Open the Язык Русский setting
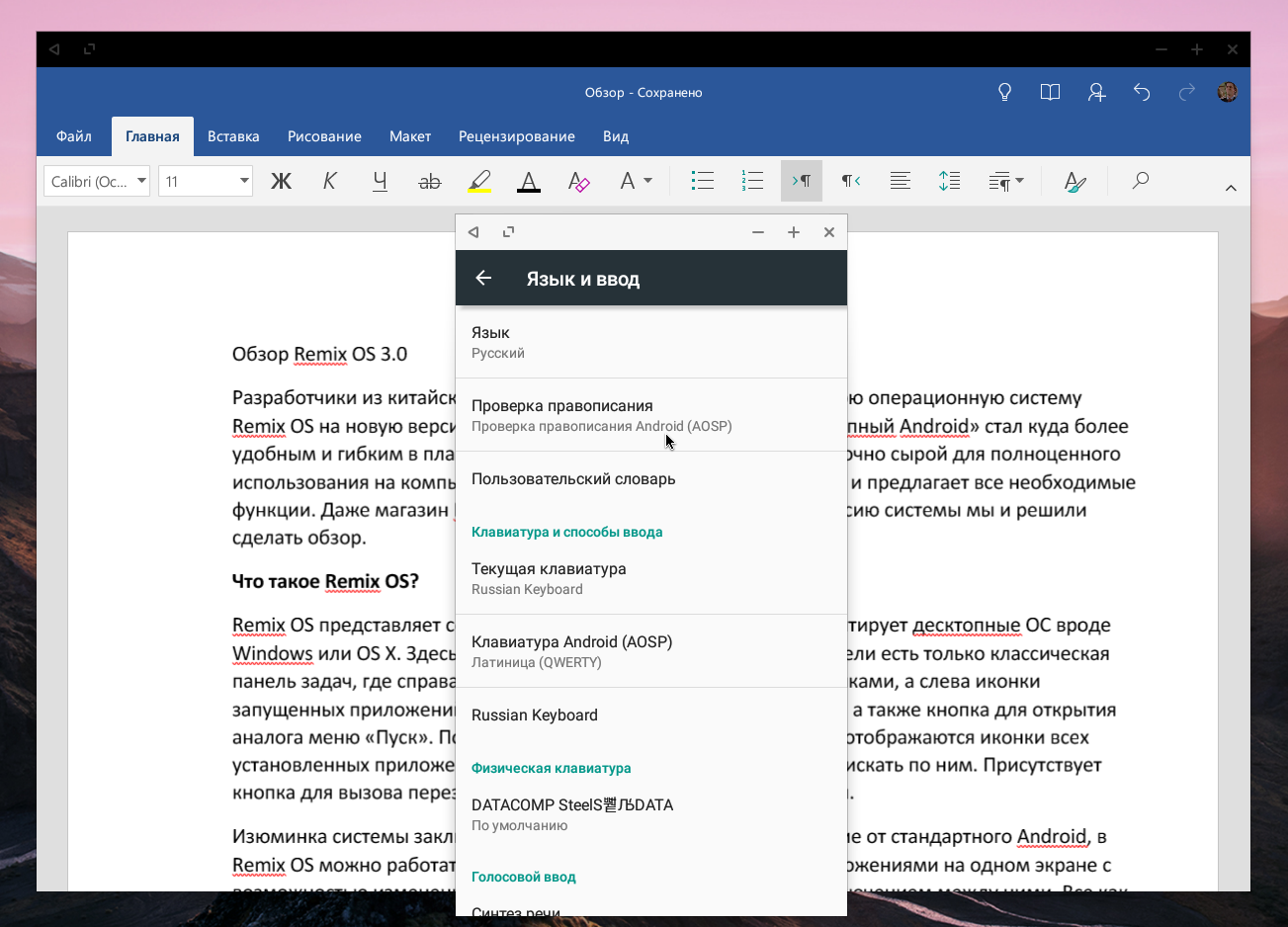 click(651, 342)
